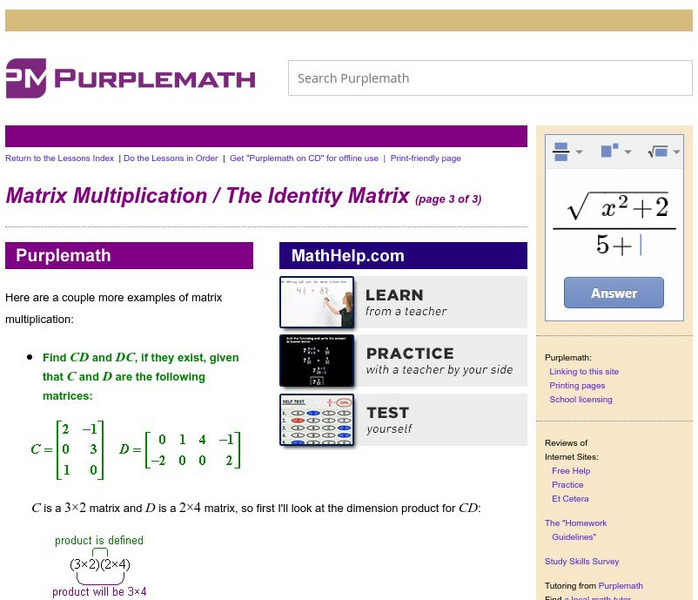Open Return to the Lessons Index link

(60, 158)
